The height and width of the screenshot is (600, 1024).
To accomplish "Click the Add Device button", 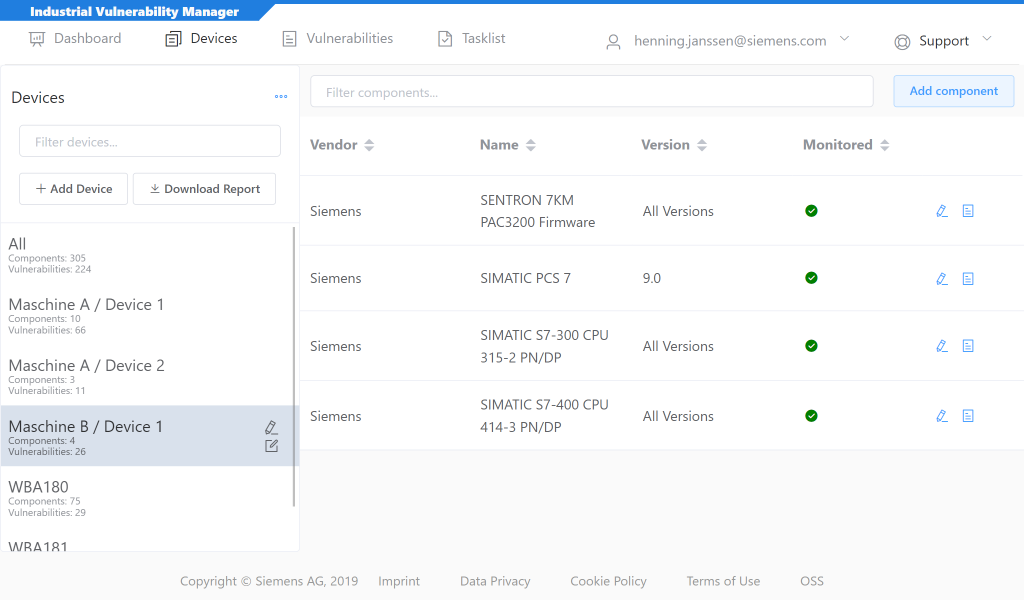I will coord(73,189).
